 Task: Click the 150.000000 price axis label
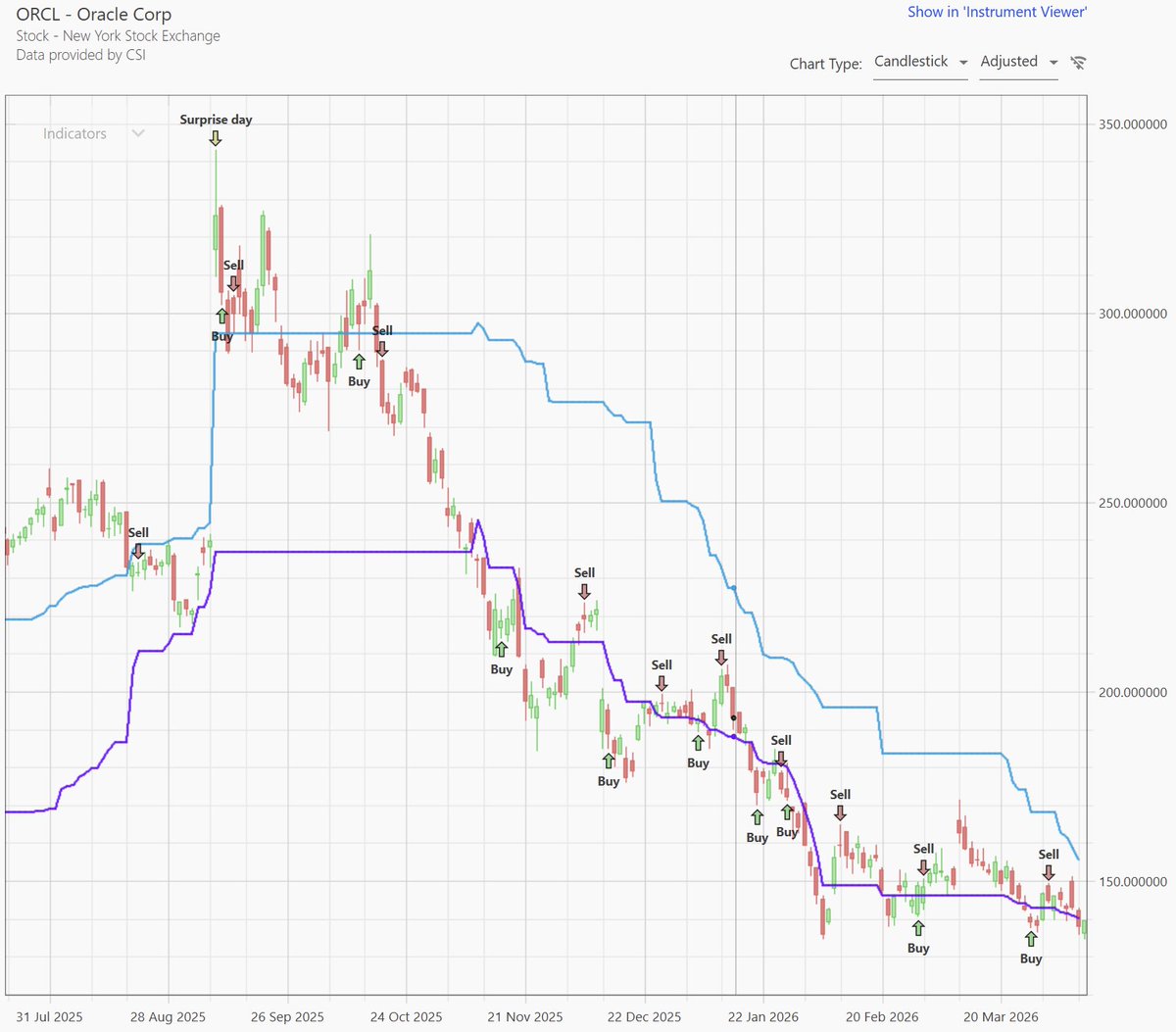click(x=1132, y=881)
